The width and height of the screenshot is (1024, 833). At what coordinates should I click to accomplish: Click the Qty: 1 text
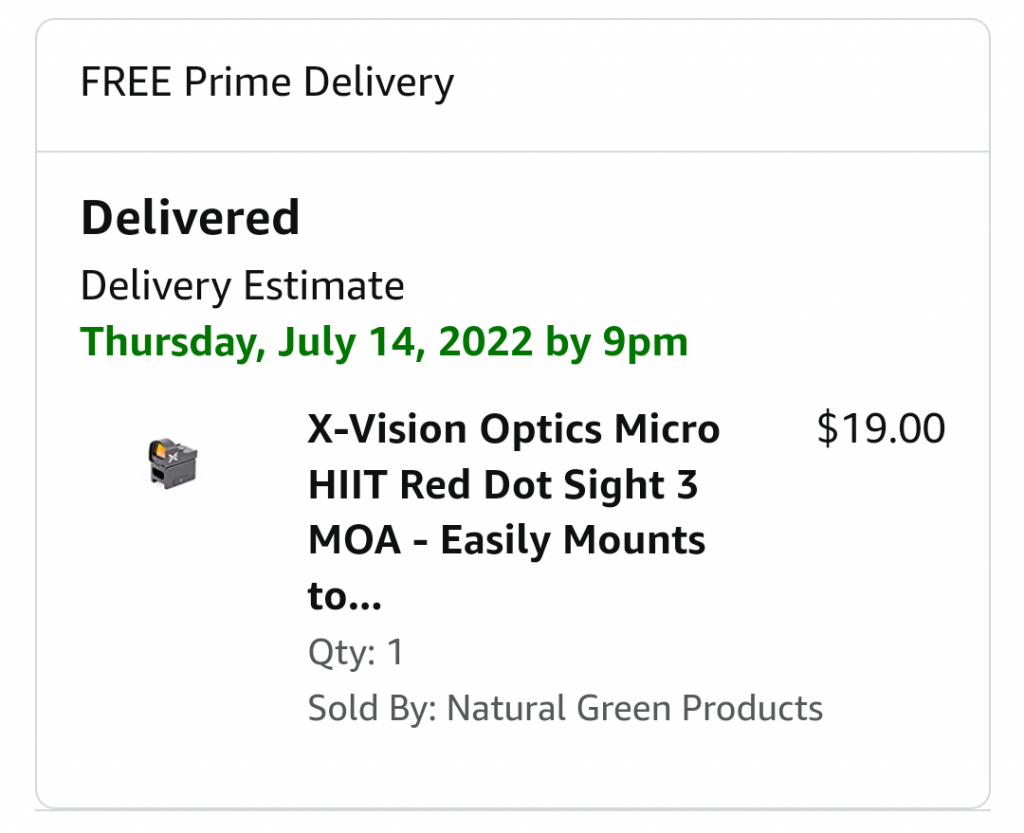[356, 653]
